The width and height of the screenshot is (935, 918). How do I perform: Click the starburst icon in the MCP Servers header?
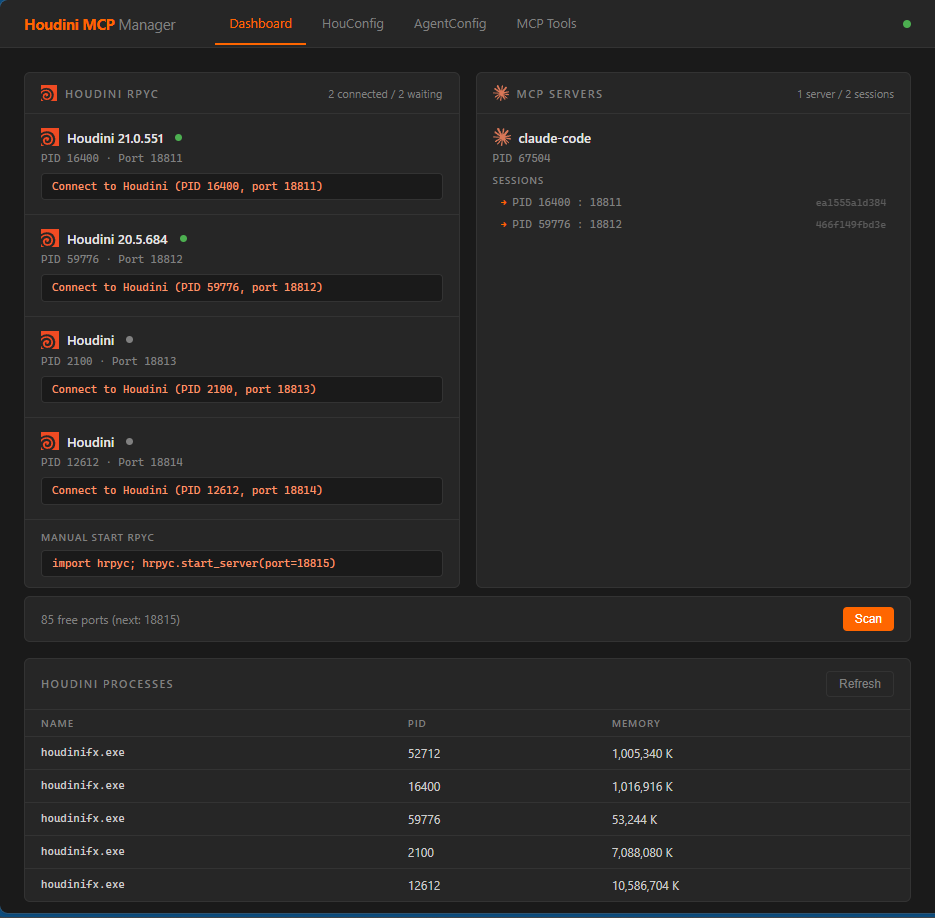tap(501, 93)
